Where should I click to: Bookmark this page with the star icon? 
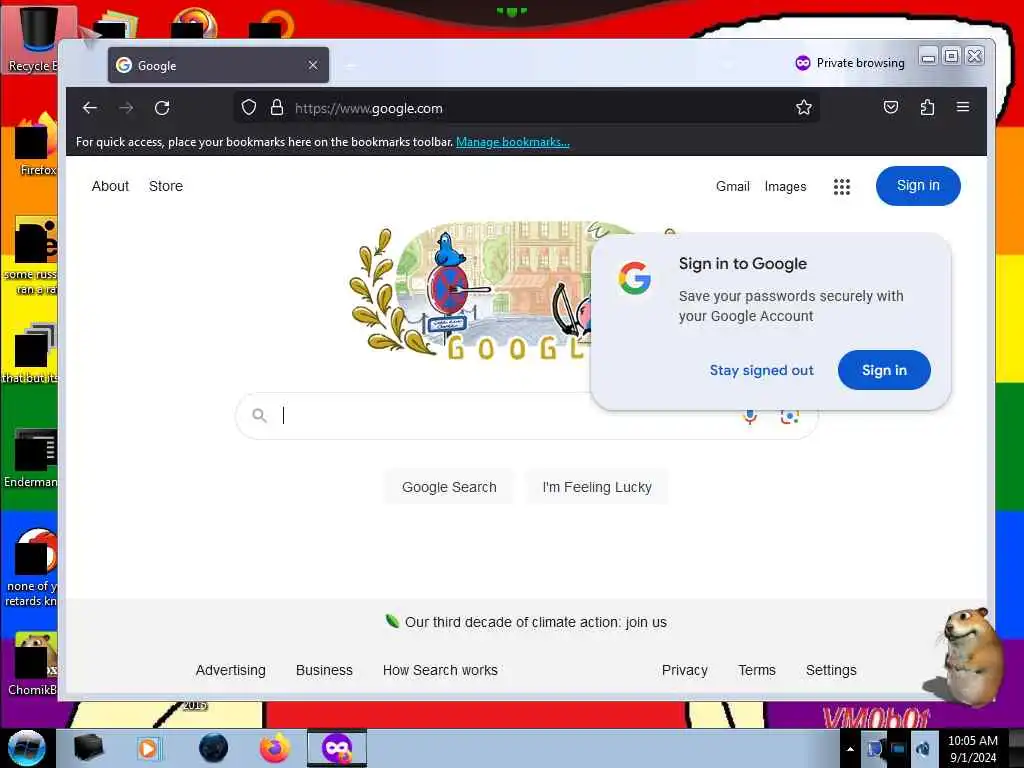pyautogui.click(x=804, y=107)
